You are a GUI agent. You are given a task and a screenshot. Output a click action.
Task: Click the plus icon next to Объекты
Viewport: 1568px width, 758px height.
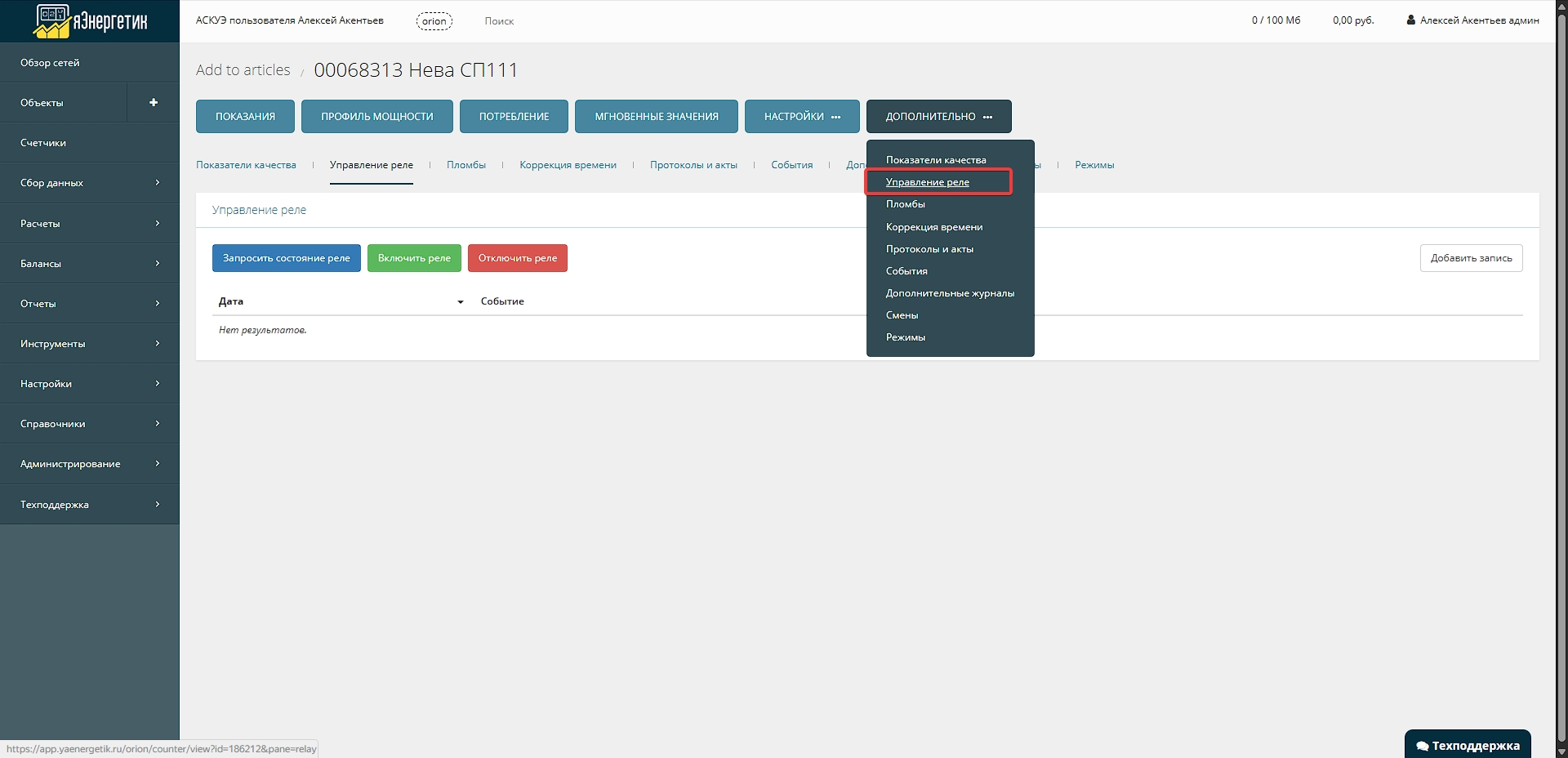point(154,103)
